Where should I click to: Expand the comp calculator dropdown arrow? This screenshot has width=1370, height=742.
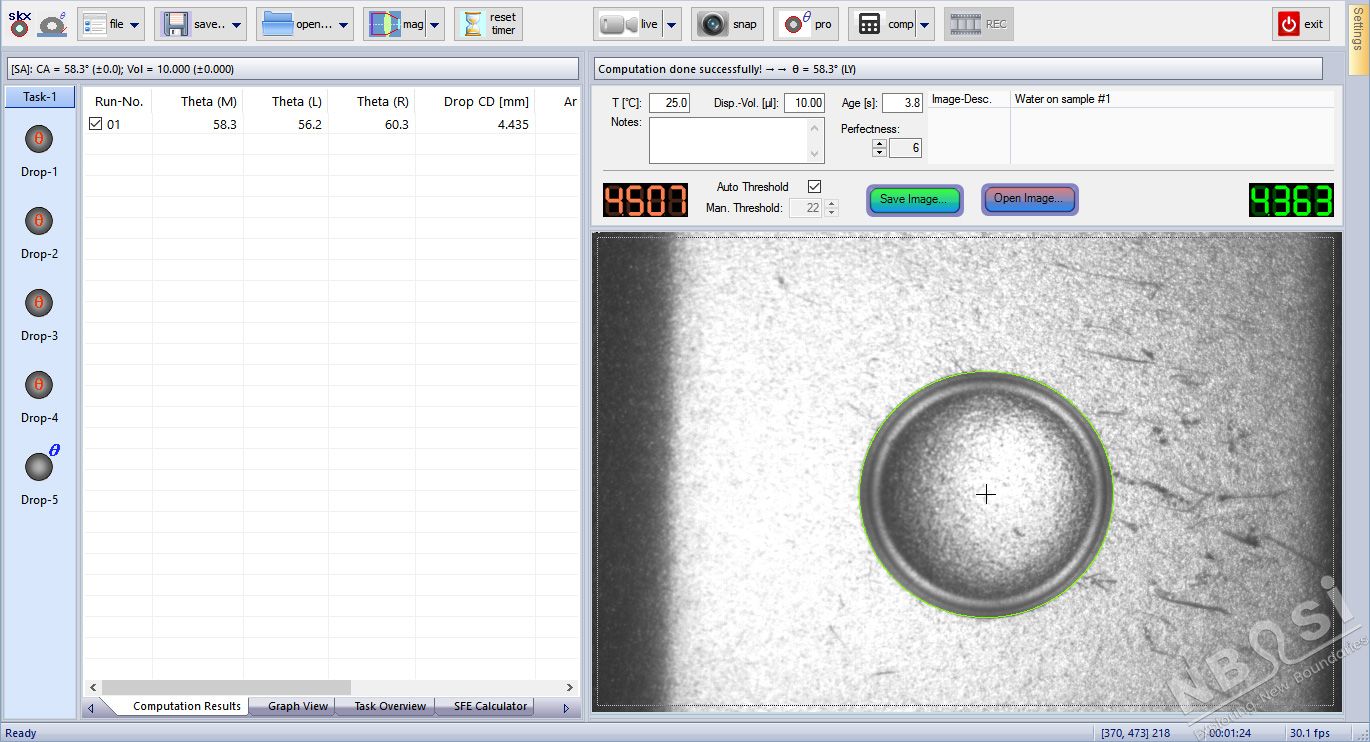(x=925, y=24)
